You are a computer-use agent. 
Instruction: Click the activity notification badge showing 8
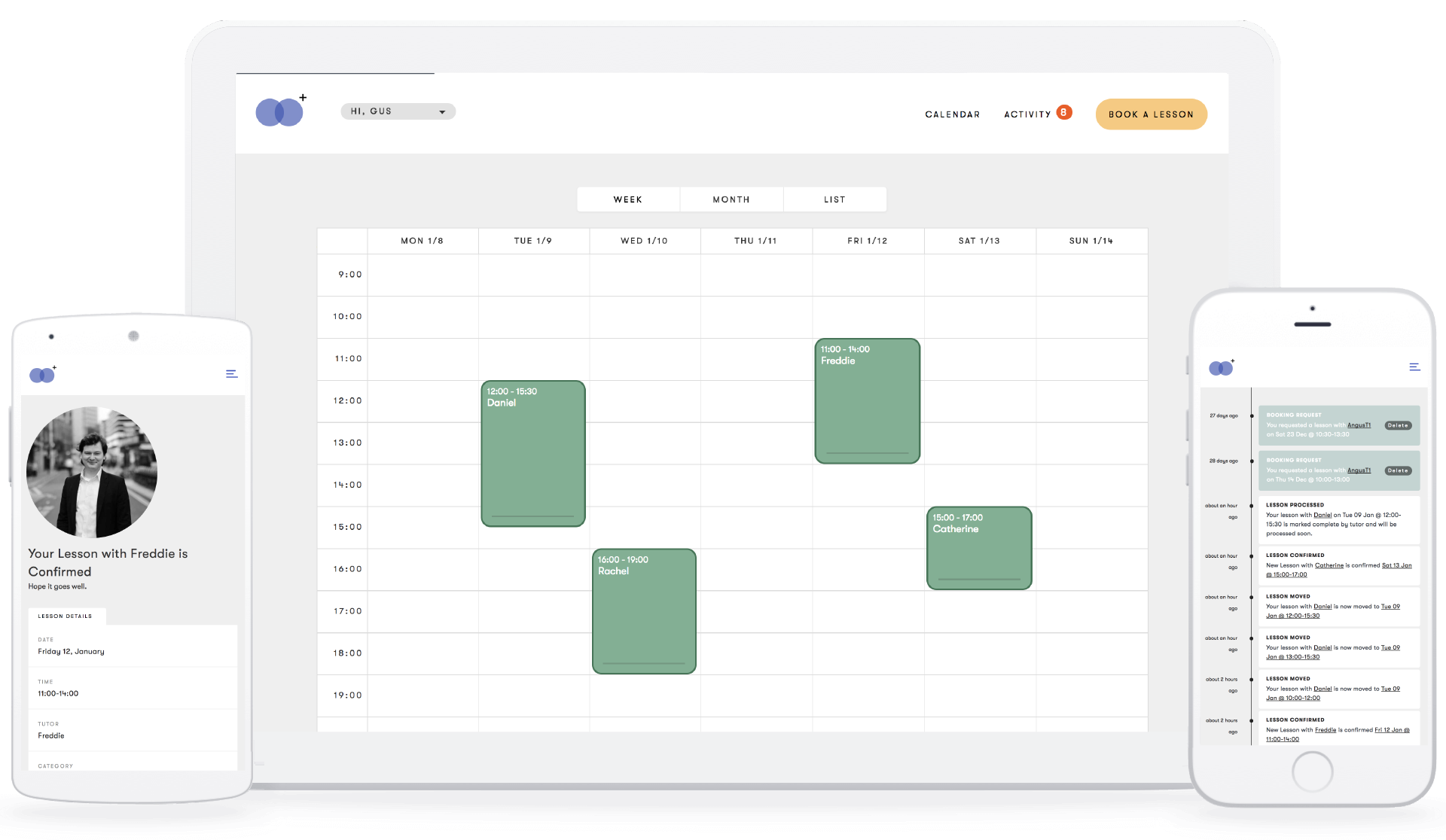[x=1063, y=112]
